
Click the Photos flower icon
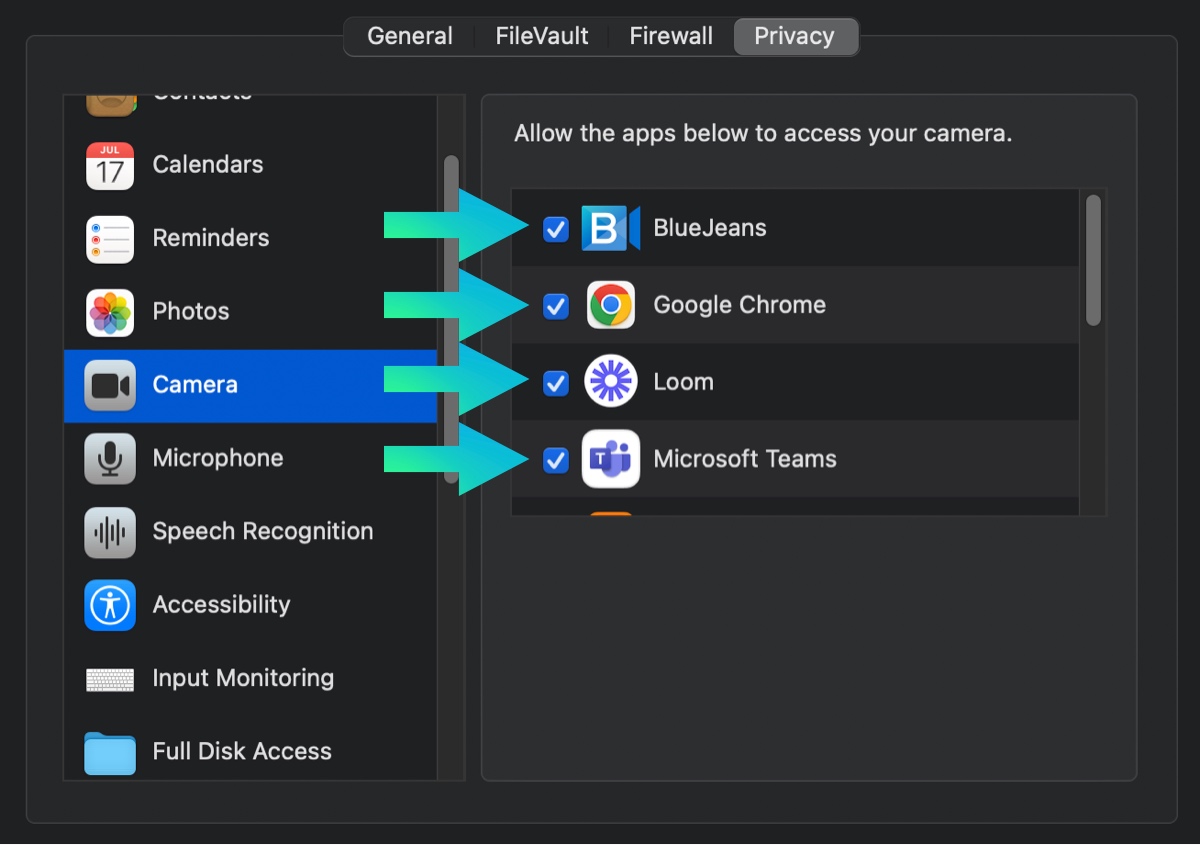(x=110, y=313)
